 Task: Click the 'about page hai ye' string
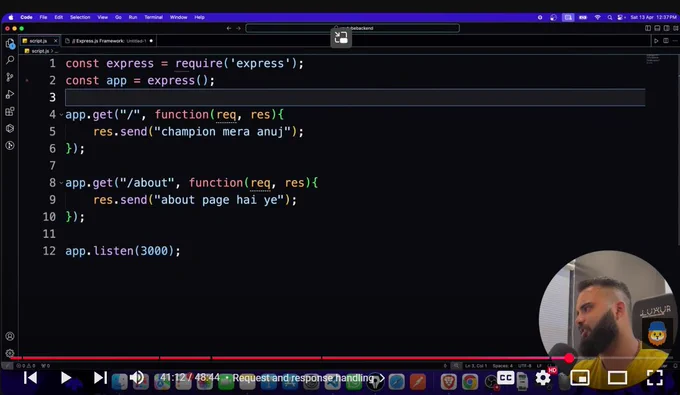point(219,200)
